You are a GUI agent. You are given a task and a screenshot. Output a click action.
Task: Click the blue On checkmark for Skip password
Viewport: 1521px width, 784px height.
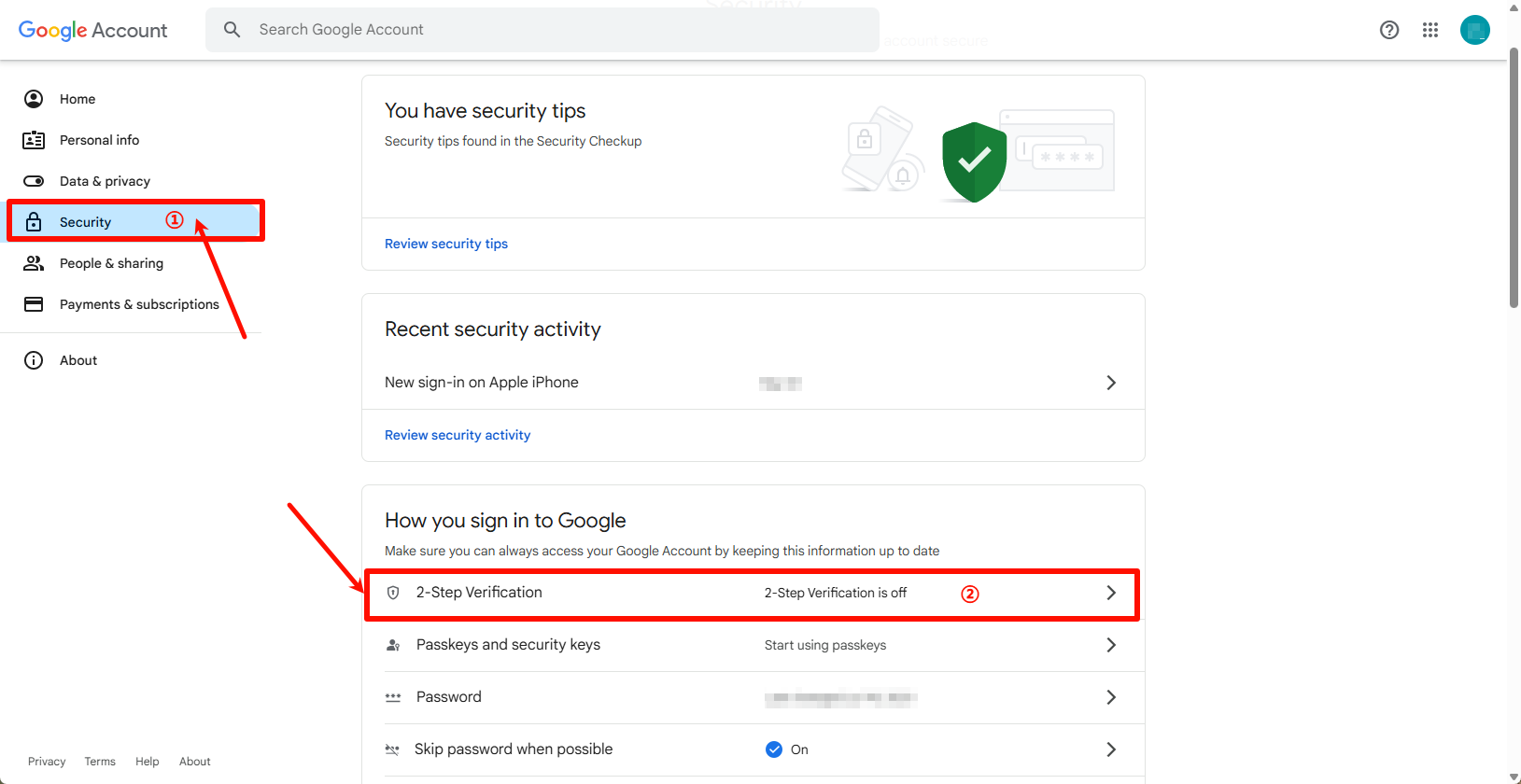tap(774, 749)
